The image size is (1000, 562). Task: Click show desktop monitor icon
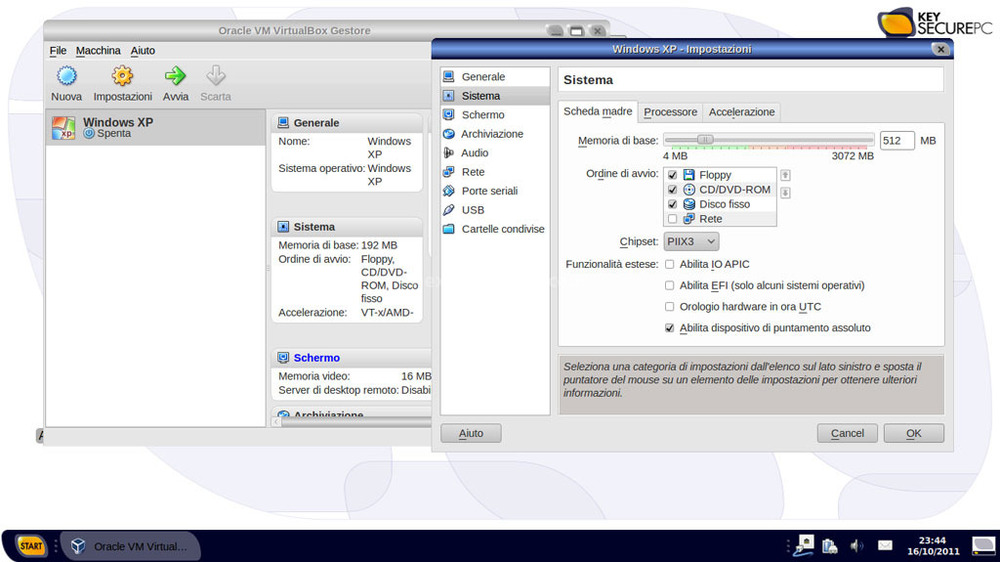coord(983,545)
